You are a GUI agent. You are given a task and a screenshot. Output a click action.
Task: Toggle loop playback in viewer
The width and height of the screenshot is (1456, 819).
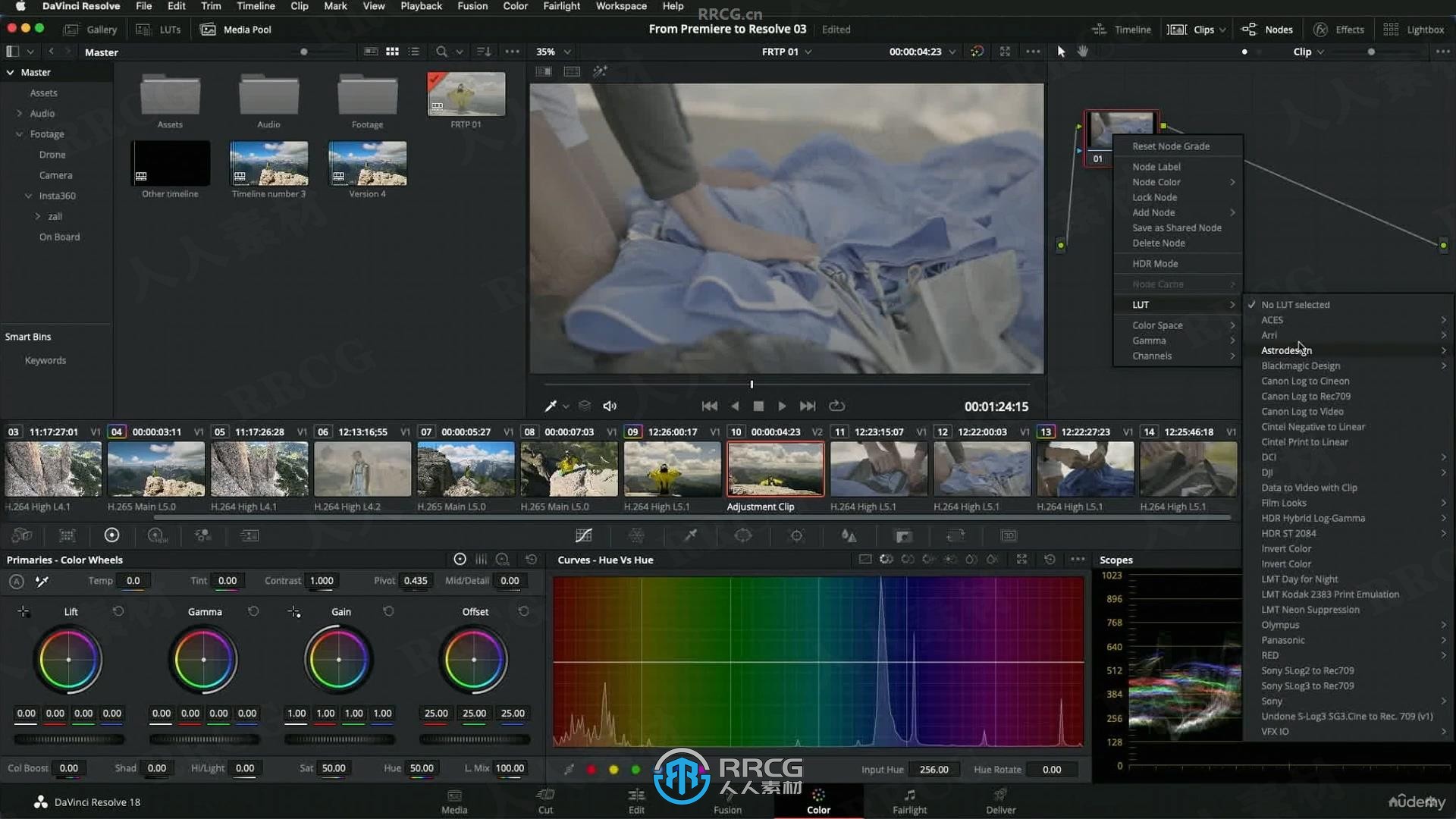[x=836, y=406]
